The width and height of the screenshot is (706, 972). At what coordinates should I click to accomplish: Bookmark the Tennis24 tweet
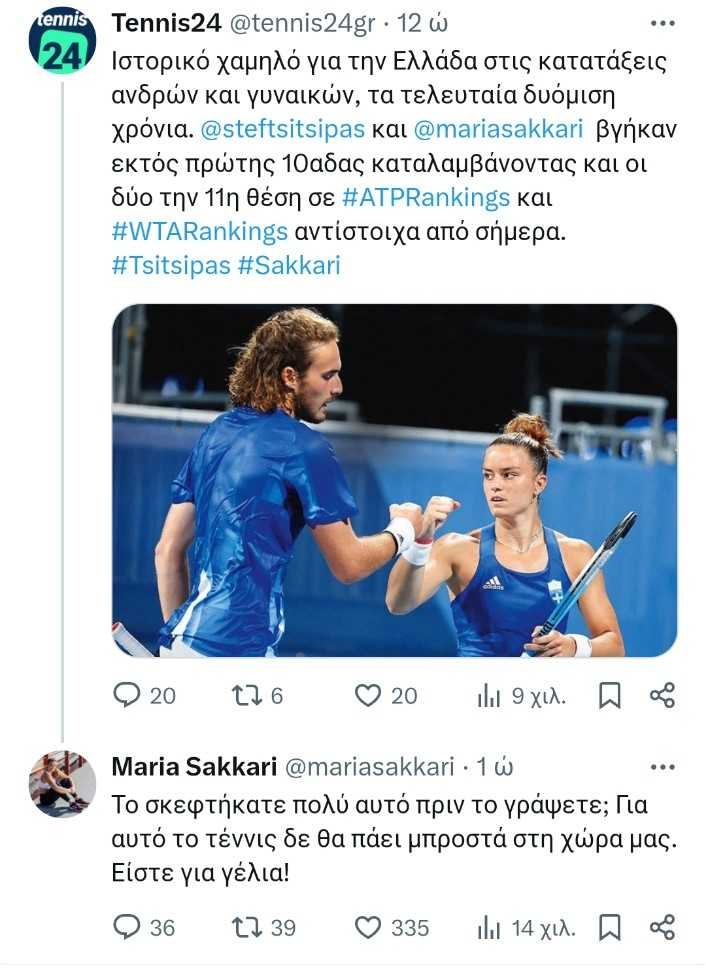[609, 696]
